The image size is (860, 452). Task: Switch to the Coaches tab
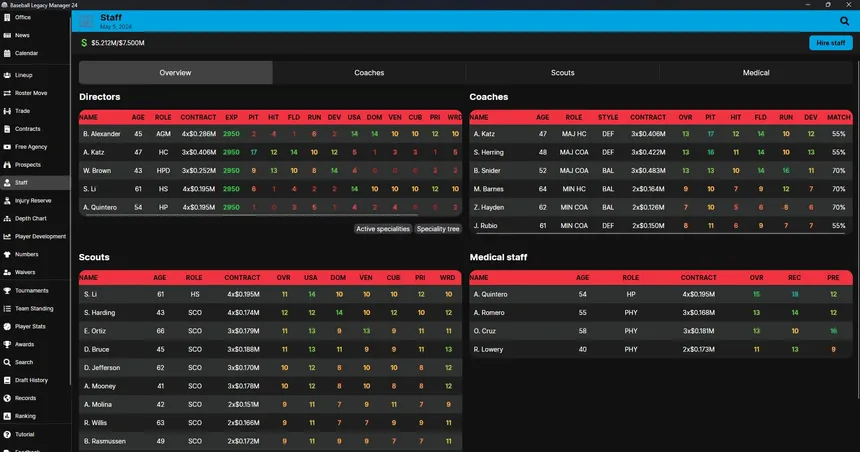[x=369, y=72]
